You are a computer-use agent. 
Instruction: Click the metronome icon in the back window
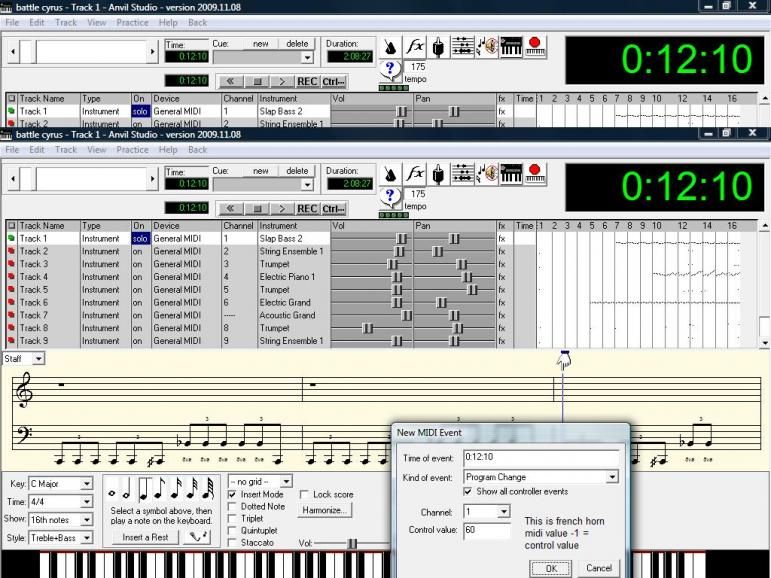(390, 47)
